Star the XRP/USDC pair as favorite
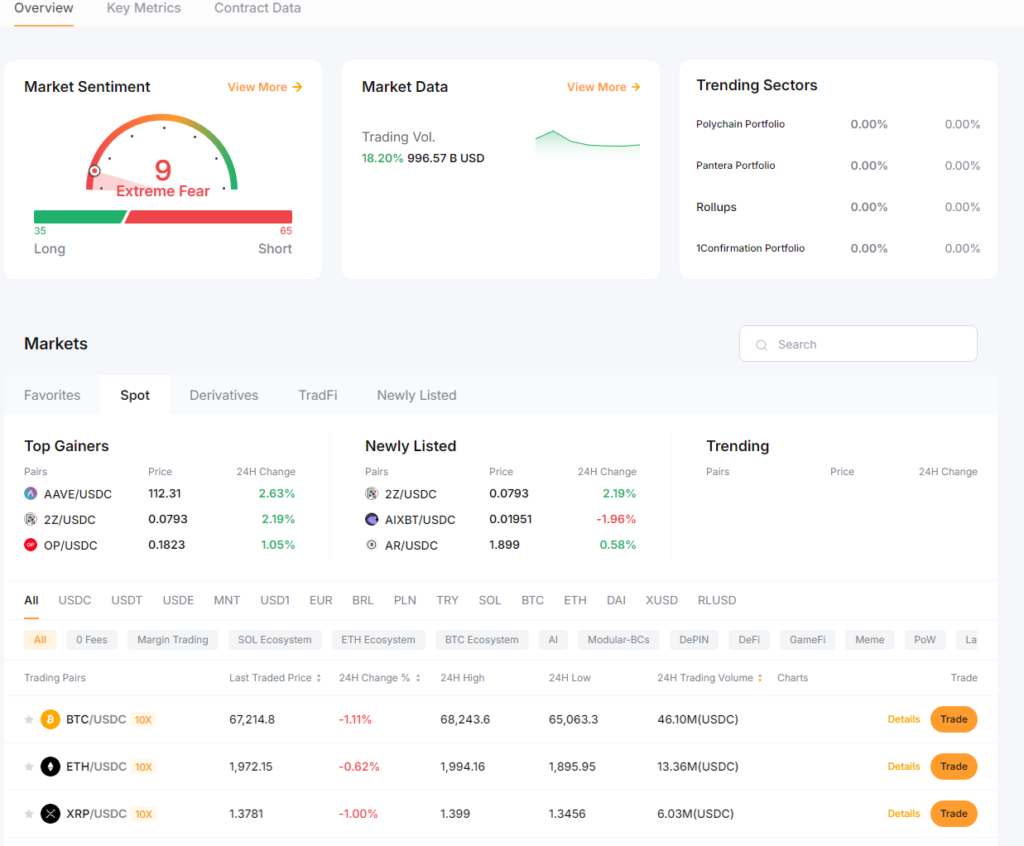This screenshot has width=1024, height=846. pos(29,814)
